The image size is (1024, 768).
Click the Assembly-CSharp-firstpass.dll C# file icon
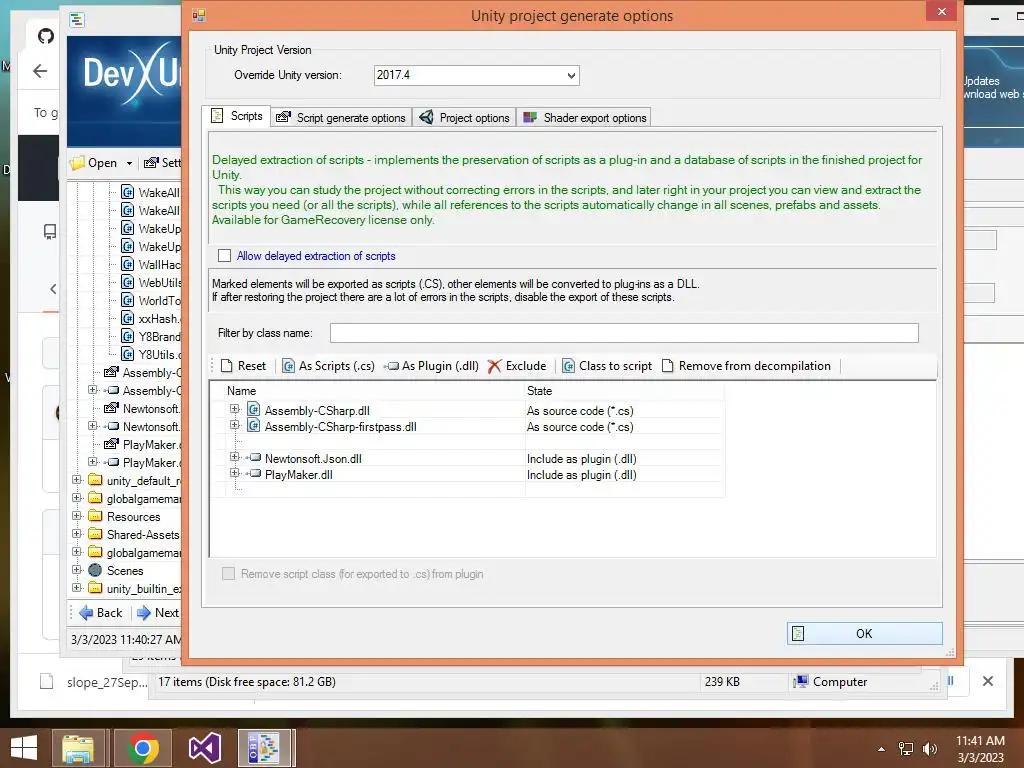(x=253, y=426)
